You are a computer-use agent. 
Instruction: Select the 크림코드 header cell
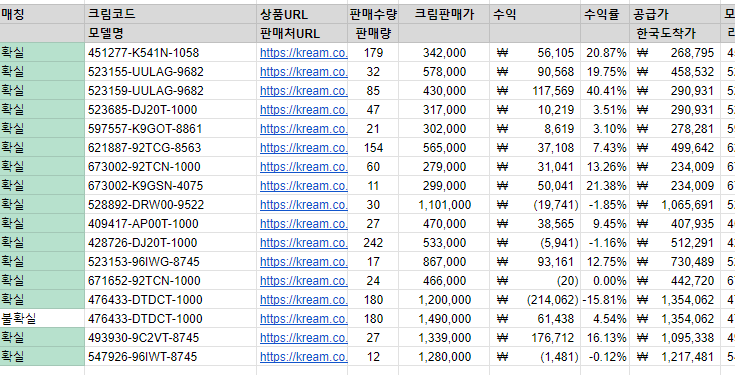click(171, 15)
